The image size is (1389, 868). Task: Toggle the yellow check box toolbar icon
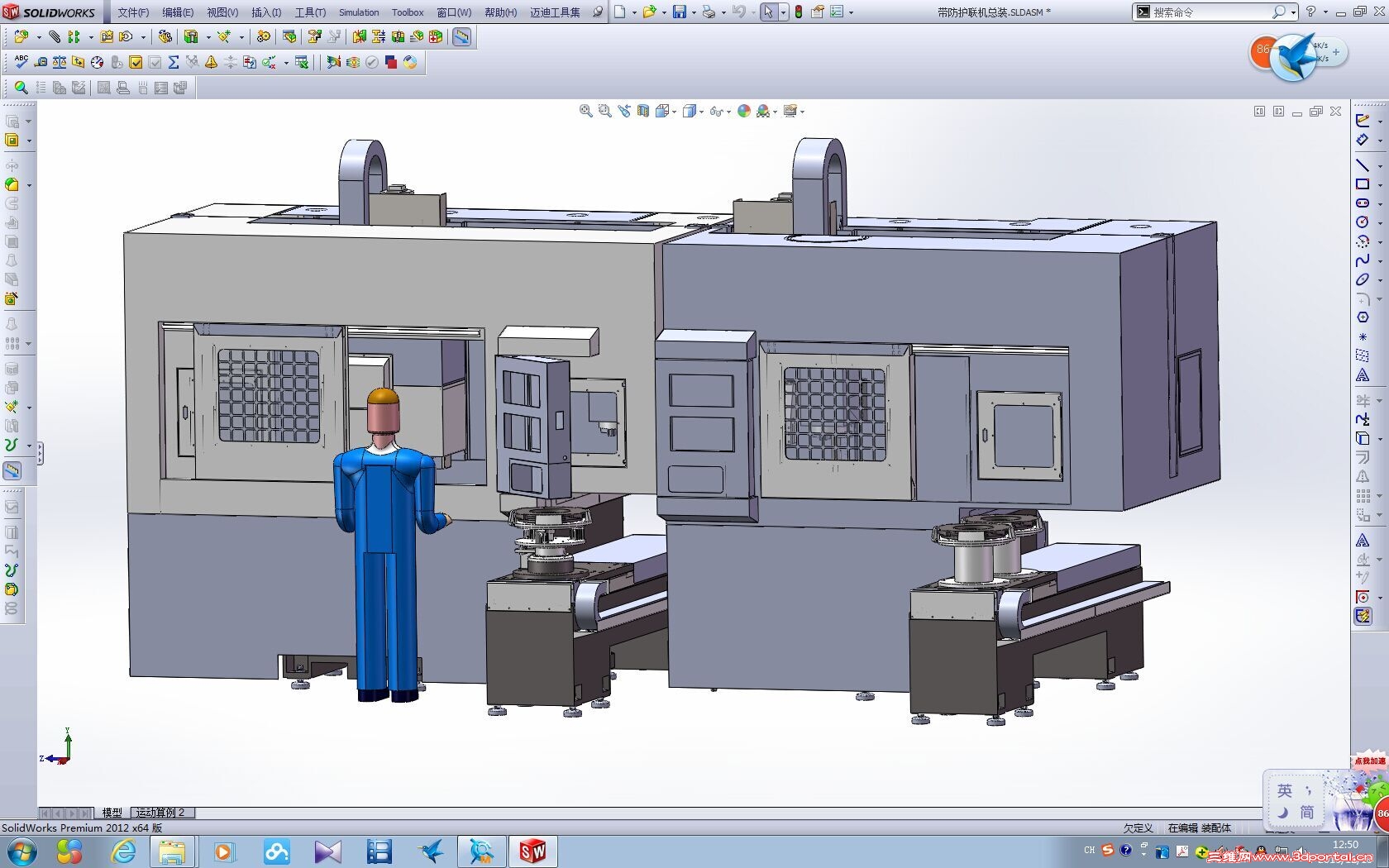[136, 62]
